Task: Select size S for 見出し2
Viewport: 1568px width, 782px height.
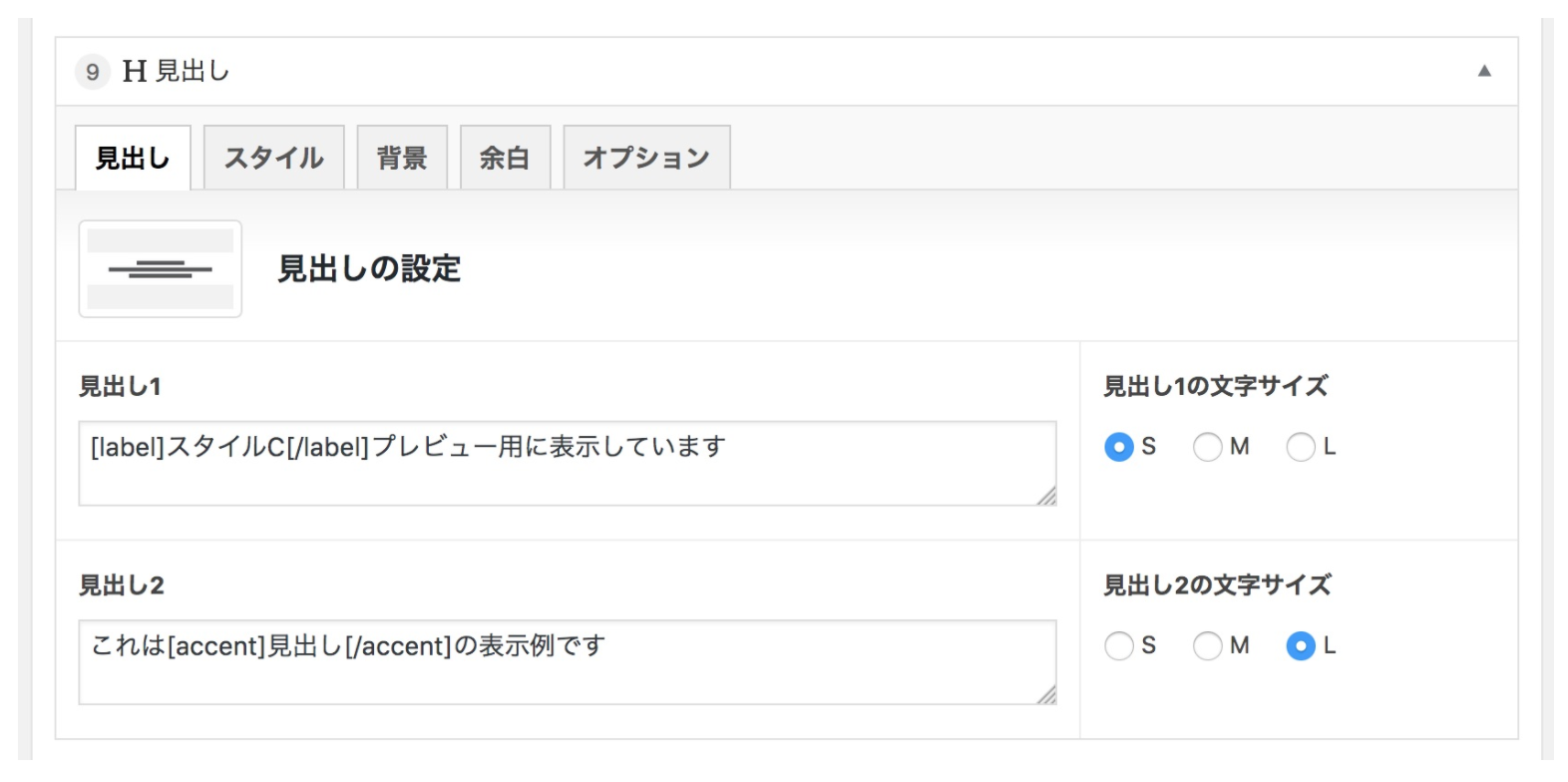Action: coord(1119,646)
